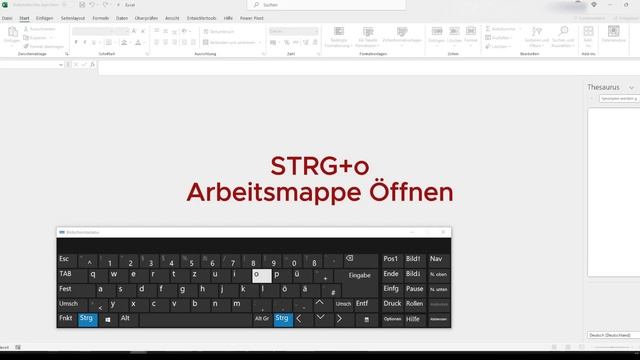The width and height of the screenshot is (640, 360).
Task: Toggle the Alt Gr key
Action: point(262,320)
